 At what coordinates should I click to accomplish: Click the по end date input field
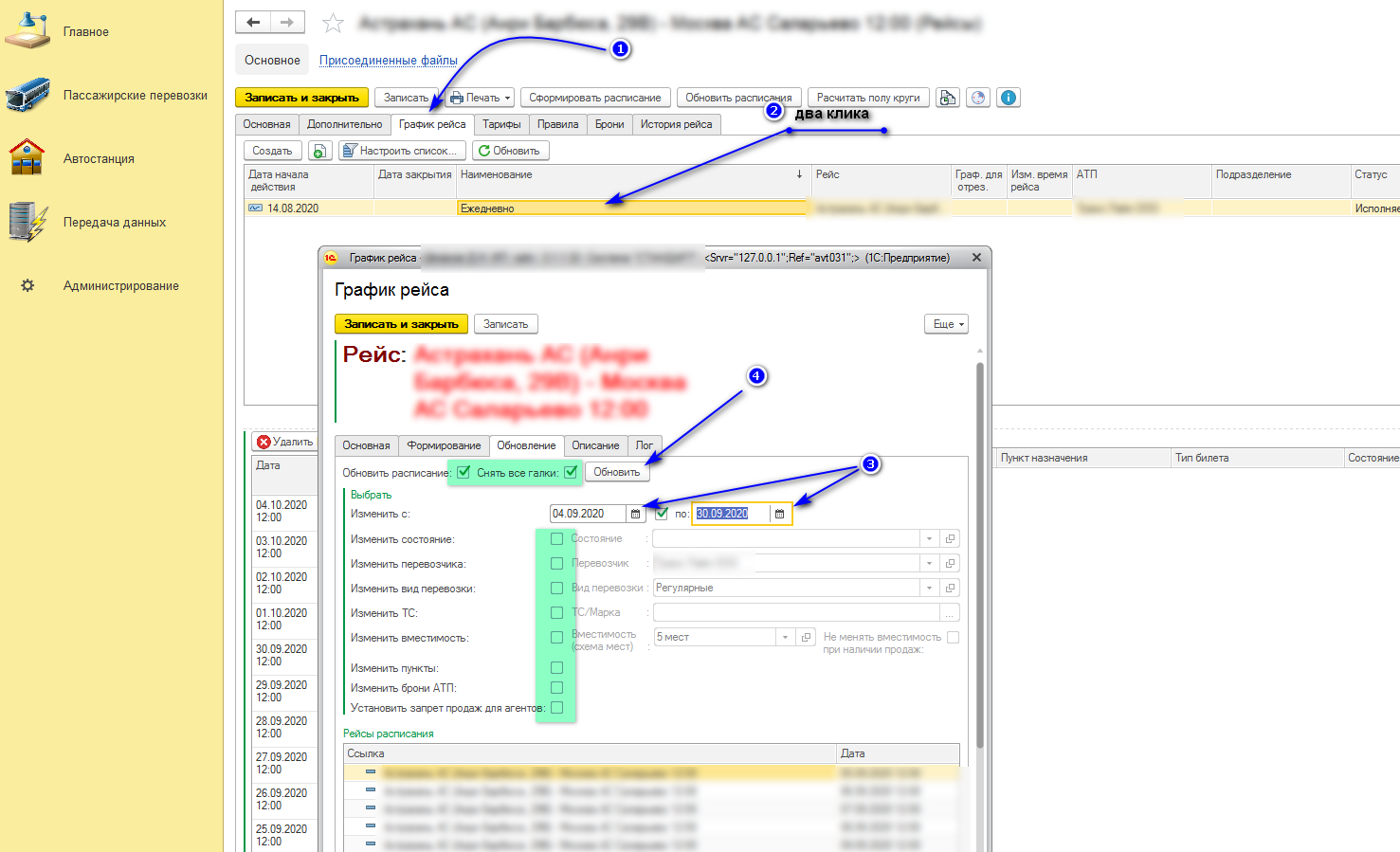pyautogui.click(x=731, y=514)
